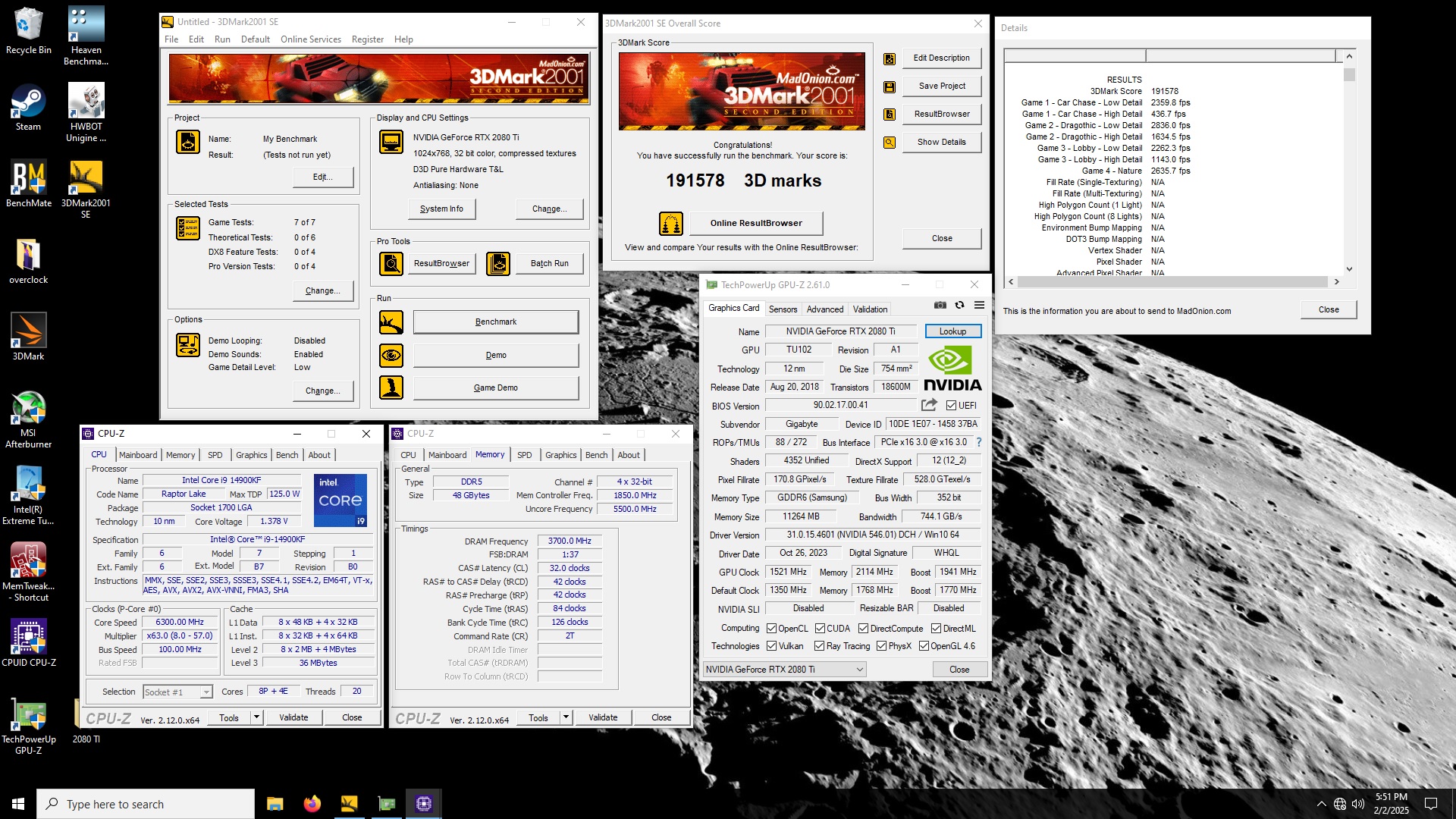Viewport: 1456px width, 819px height.
Task: Toggle the Vulkan checkbox
Action: (x=771, y=646)
